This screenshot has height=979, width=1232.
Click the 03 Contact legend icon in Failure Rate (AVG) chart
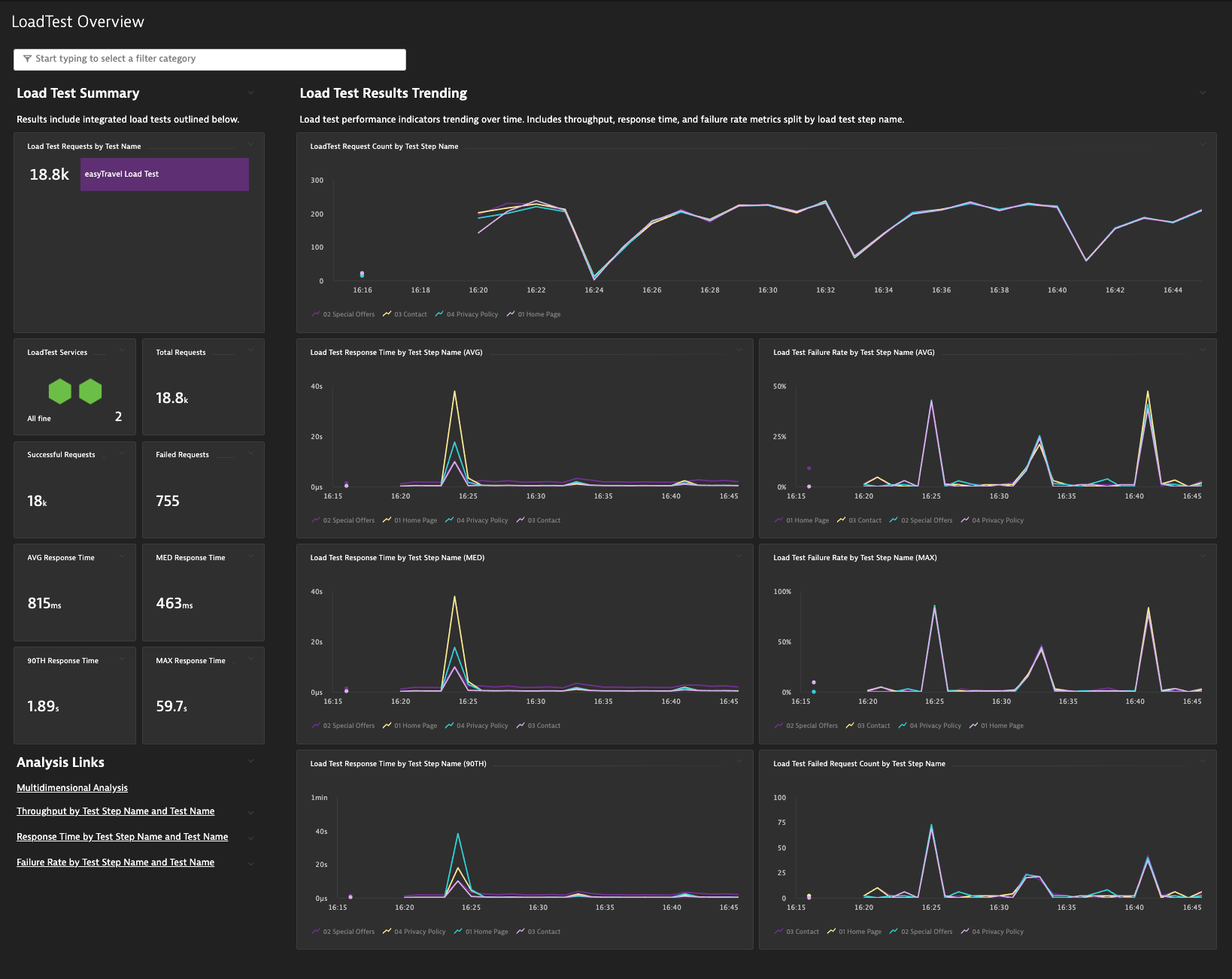click(x=842, y=520)
